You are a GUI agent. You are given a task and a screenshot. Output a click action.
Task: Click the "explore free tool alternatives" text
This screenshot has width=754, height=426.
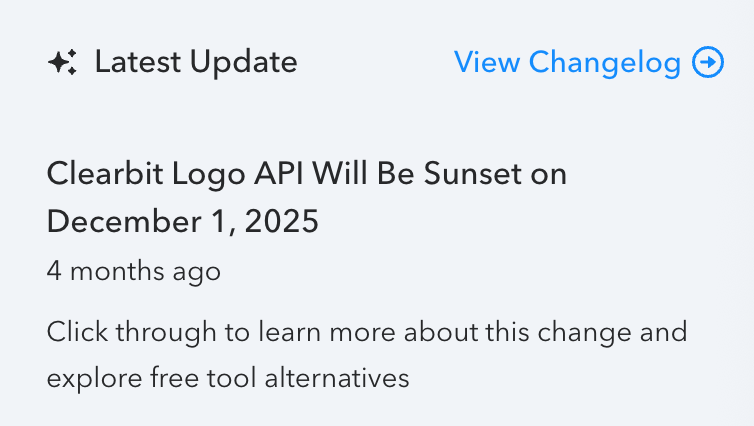(x=228, y=378)
